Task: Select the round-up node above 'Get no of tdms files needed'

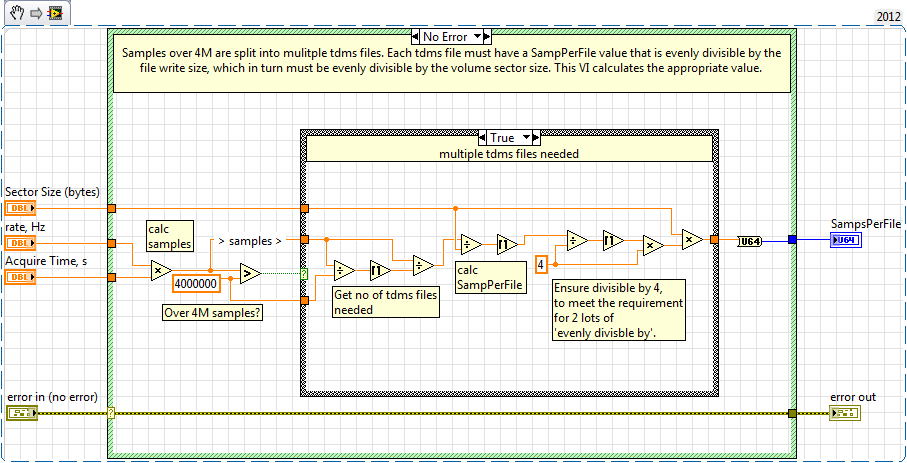Action: point(379,270)
